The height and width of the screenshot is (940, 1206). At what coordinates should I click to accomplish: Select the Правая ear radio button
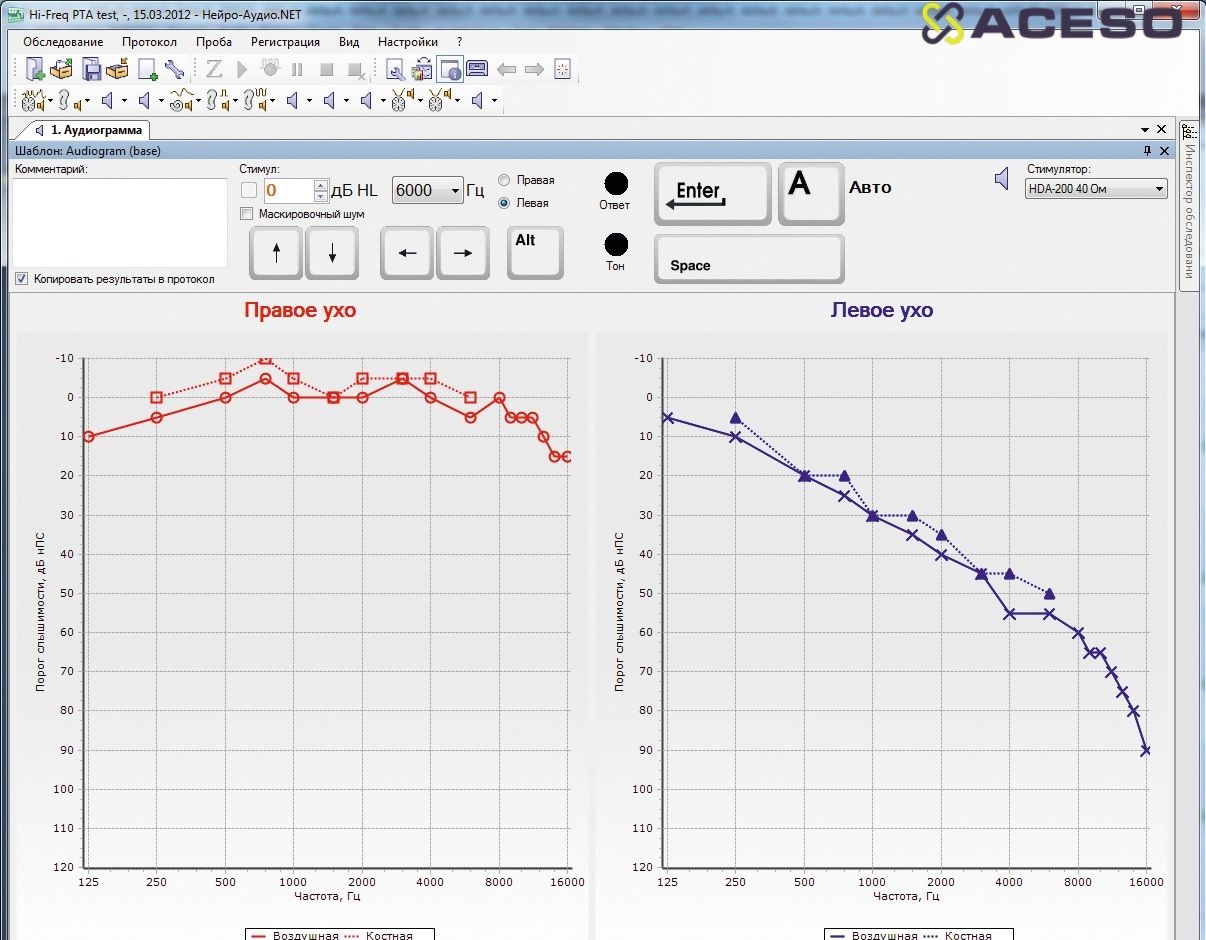[x=503, y=180]
